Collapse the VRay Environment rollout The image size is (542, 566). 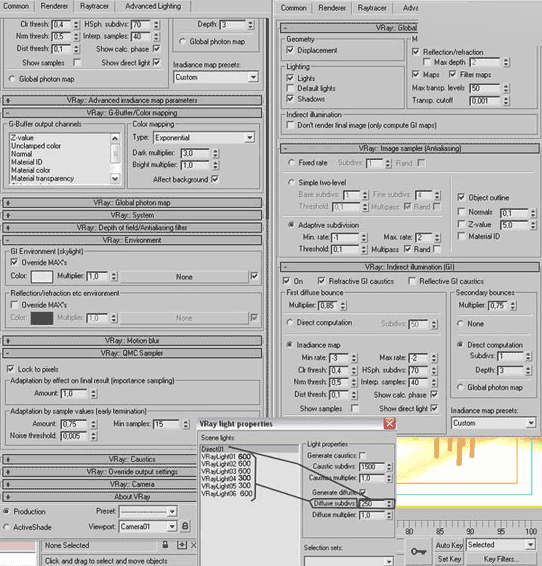(132, 240)
